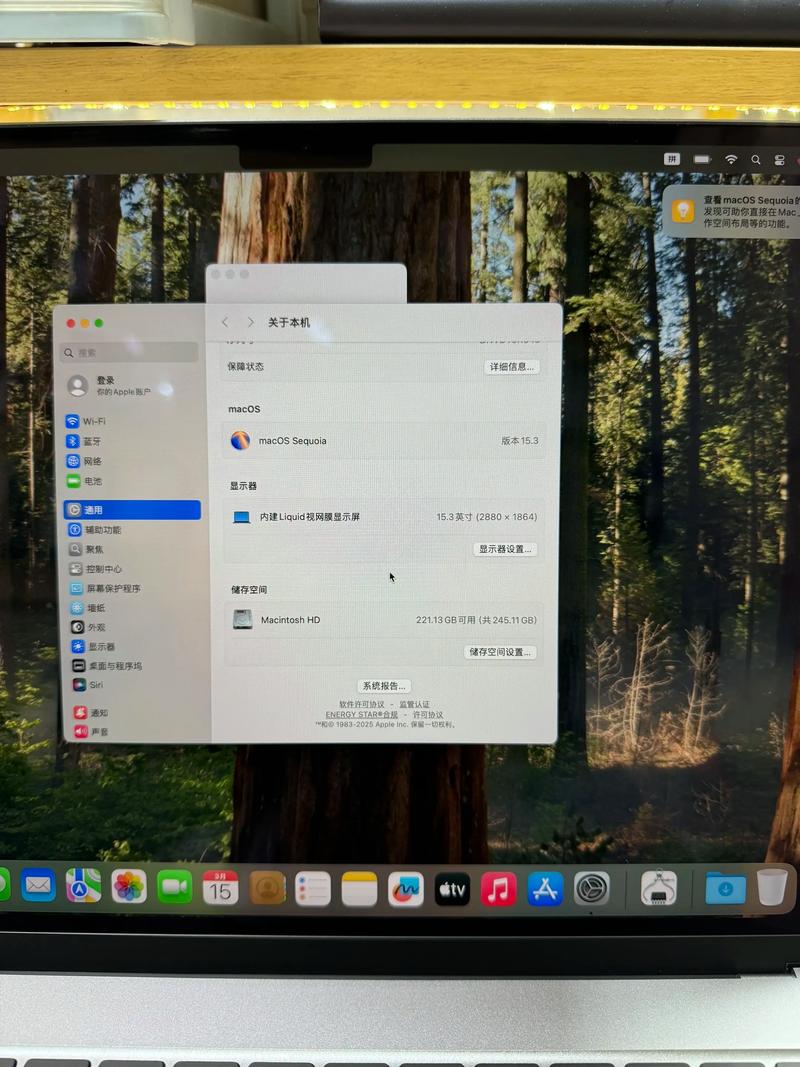
Task: Open 蓝牙 Bluetooth settings in sidebar
Action: click(x=88, y=441)
